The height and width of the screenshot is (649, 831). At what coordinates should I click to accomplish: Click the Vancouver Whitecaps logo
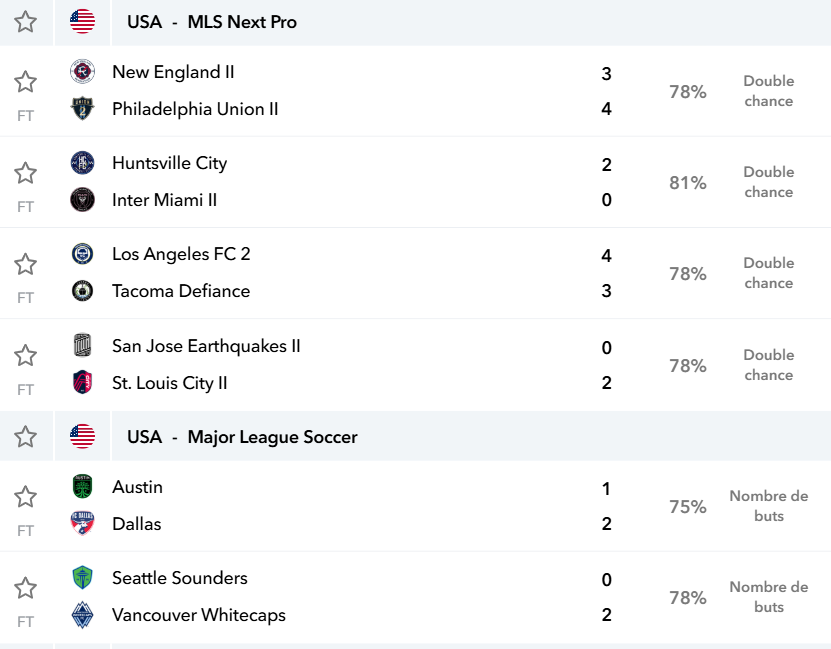pyautogui.click(x=82, y=615)
